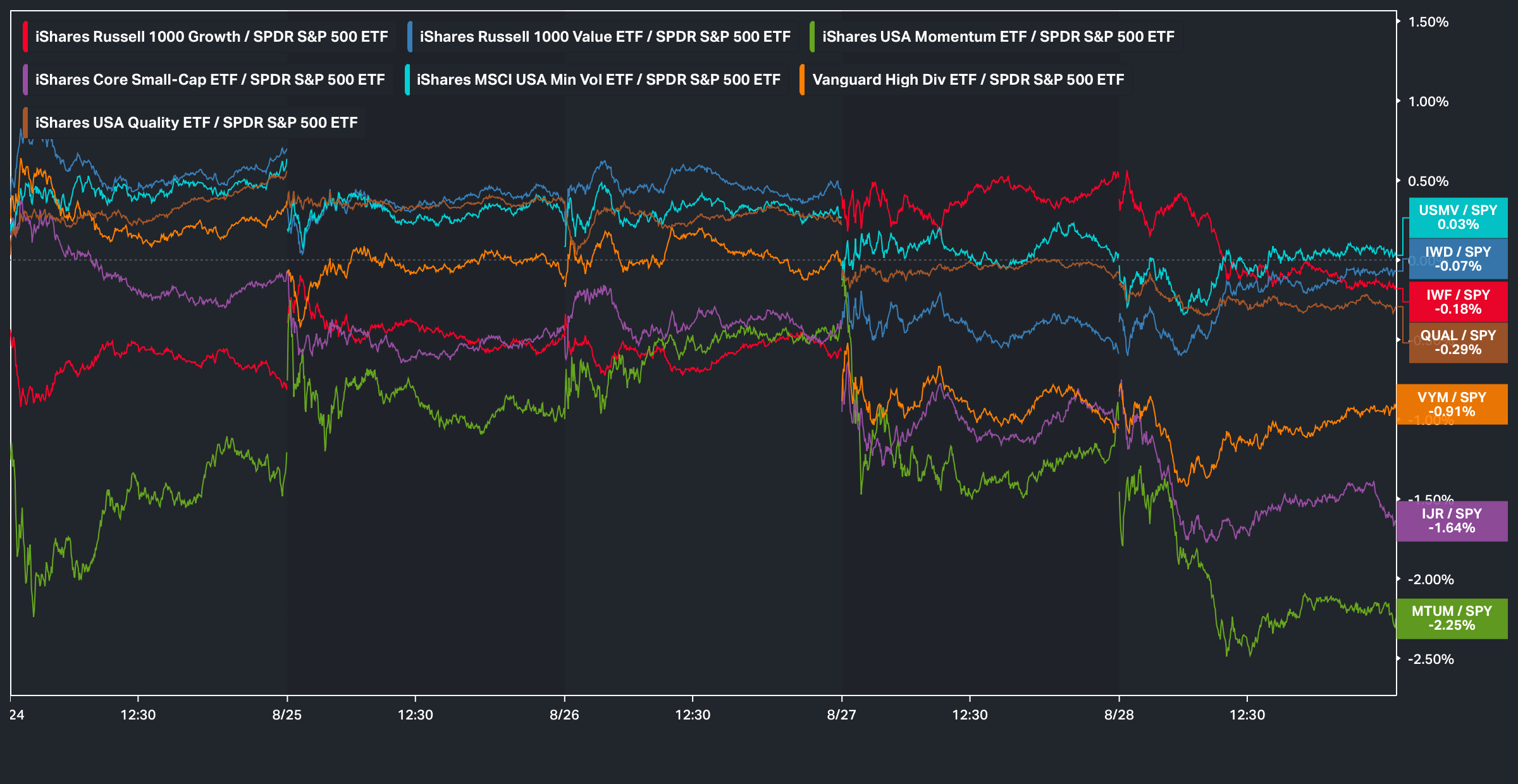1518x784 pixels.
Task: Click the 12:30 time label after 8/26
Action: coord(693,715)
